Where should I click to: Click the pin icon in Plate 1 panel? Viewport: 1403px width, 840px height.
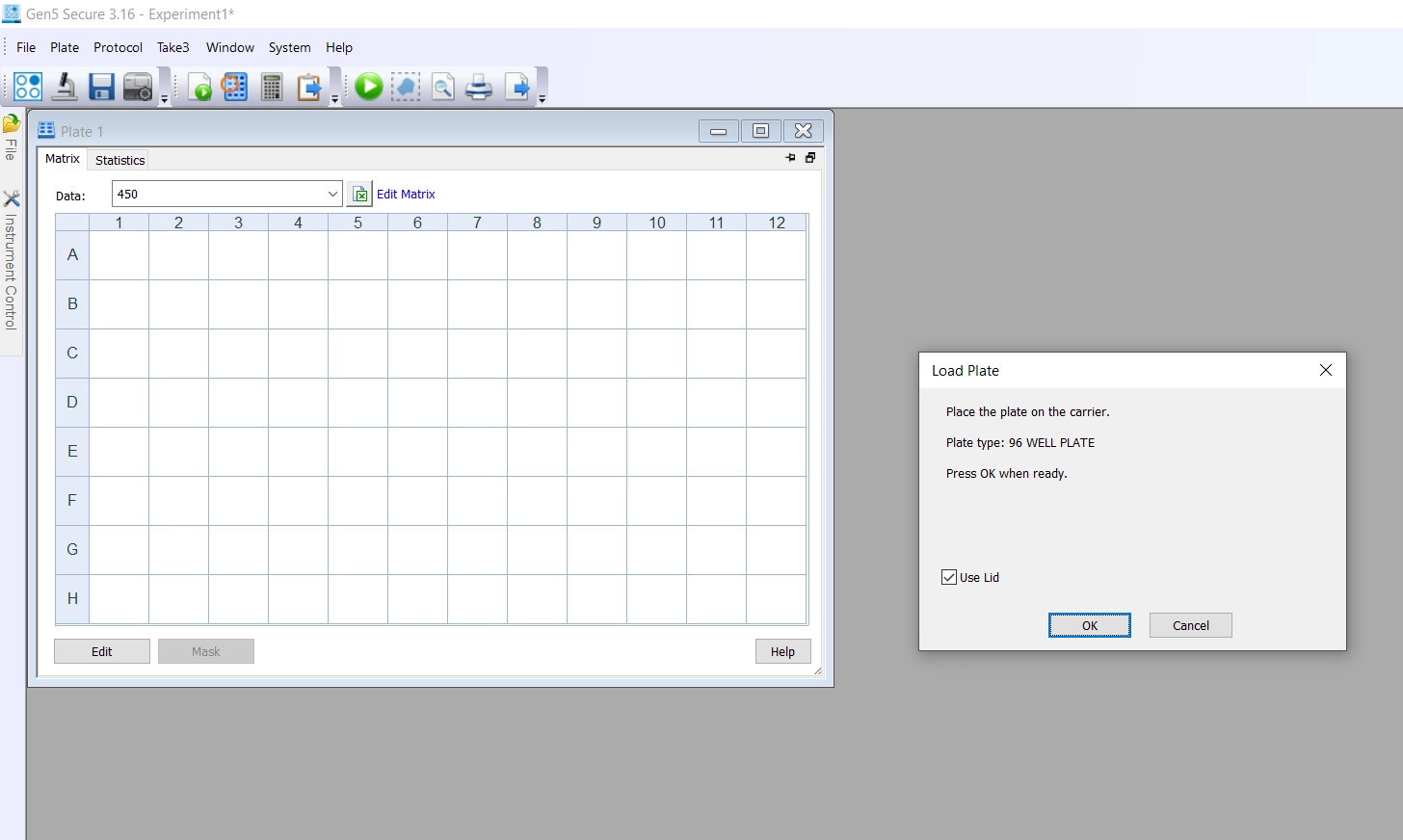791,158
